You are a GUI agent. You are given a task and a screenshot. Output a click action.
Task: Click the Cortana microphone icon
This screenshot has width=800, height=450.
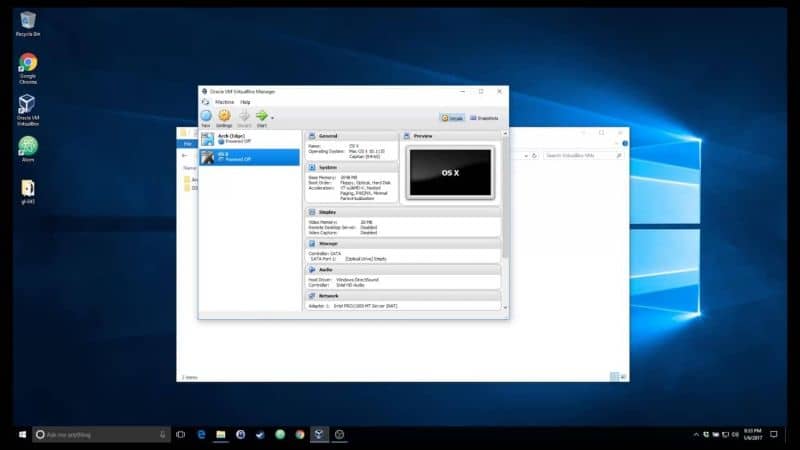pyautogui.click(x=162, y=435)
